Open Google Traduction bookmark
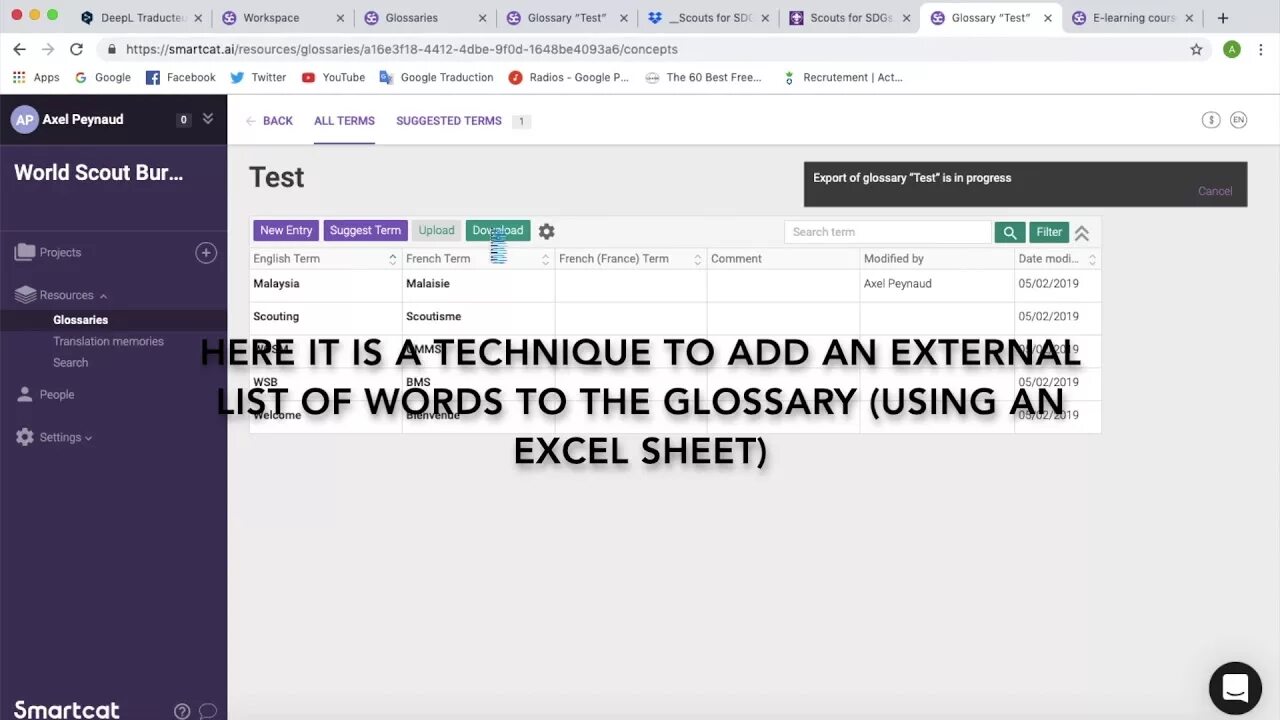 pos(436,77)
